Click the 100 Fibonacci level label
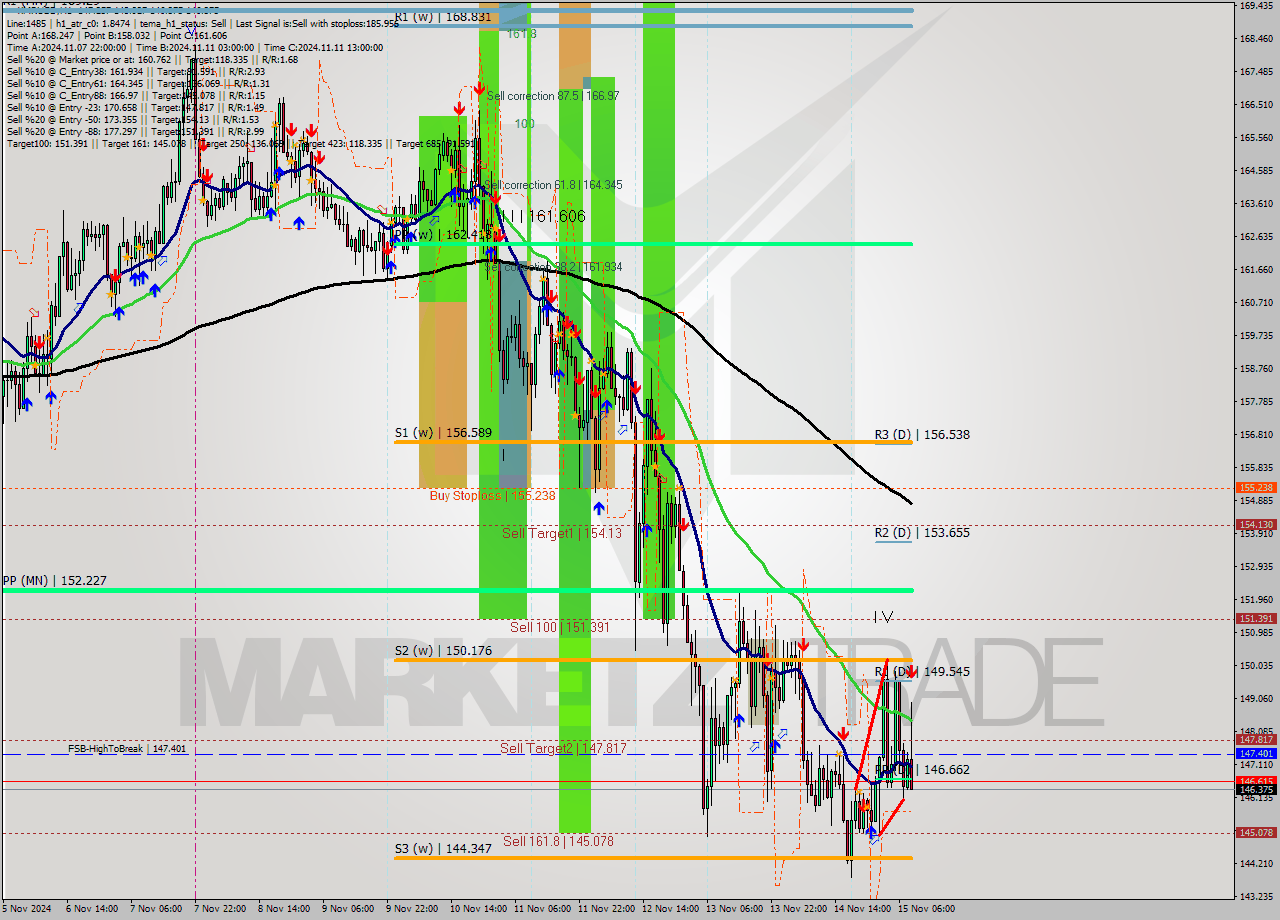The image size is (1280, 920). coord(525,123)
